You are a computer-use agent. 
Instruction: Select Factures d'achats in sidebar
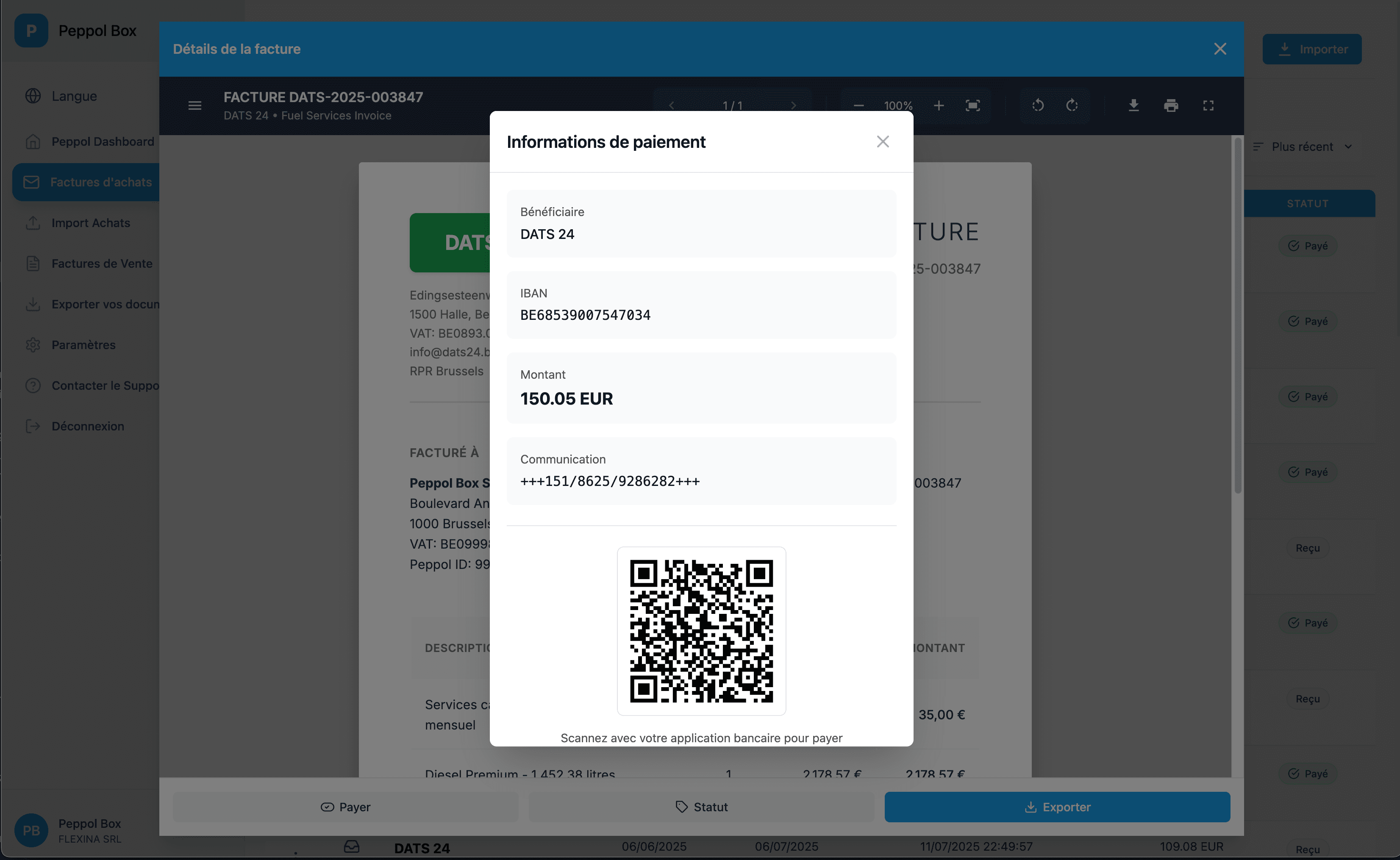(x=86, y=182)
